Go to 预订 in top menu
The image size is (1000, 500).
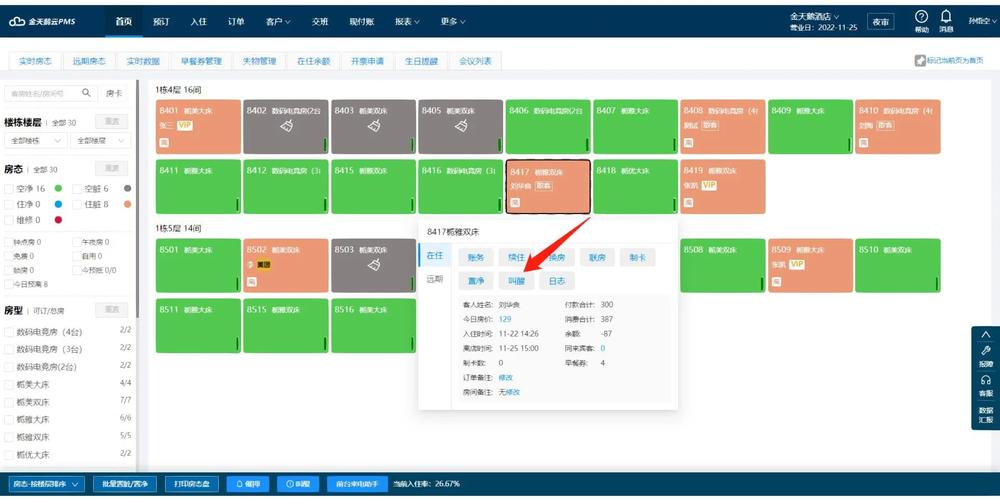tap(161, 22)
